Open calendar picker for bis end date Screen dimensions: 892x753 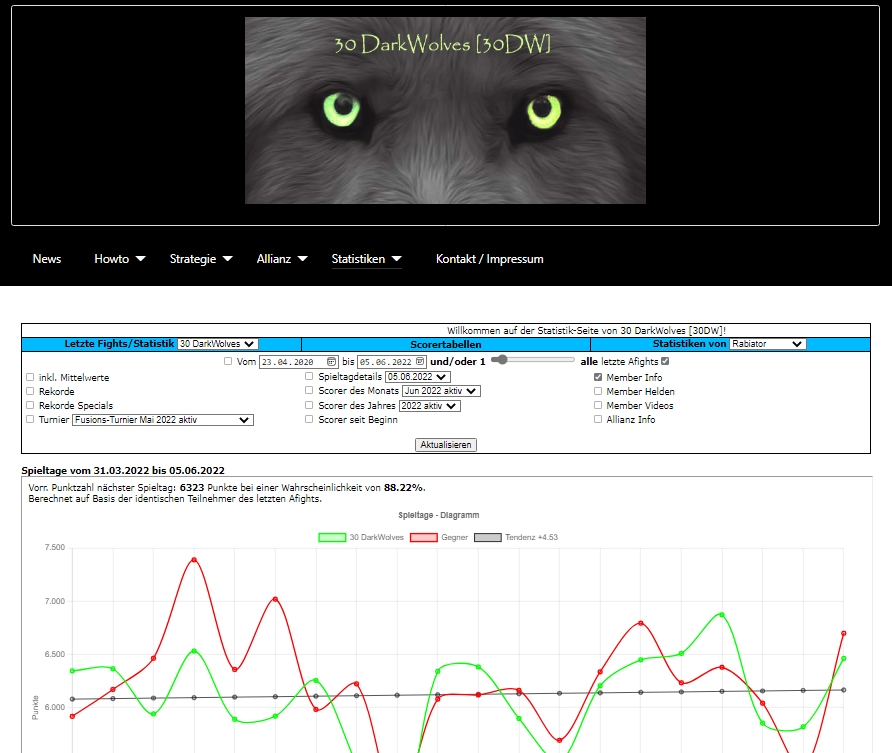click(420, 361)
